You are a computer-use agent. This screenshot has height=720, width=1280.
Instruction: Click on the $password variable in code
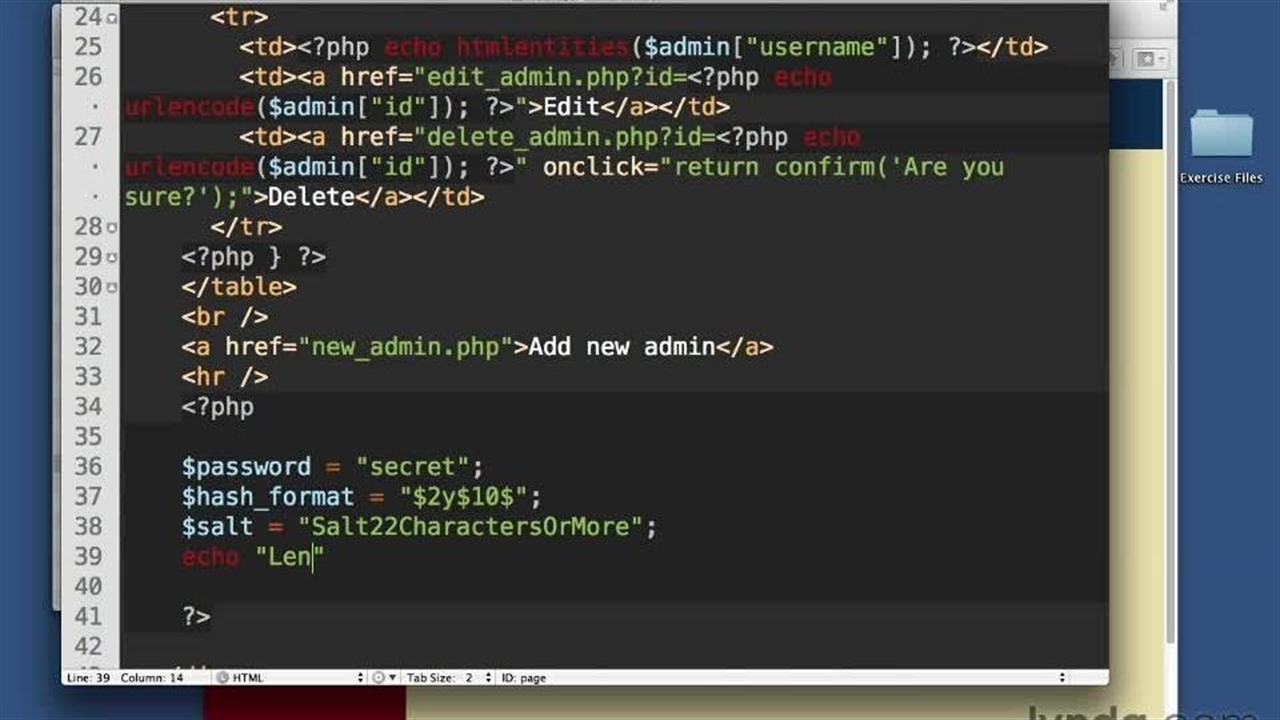point(246,467)
